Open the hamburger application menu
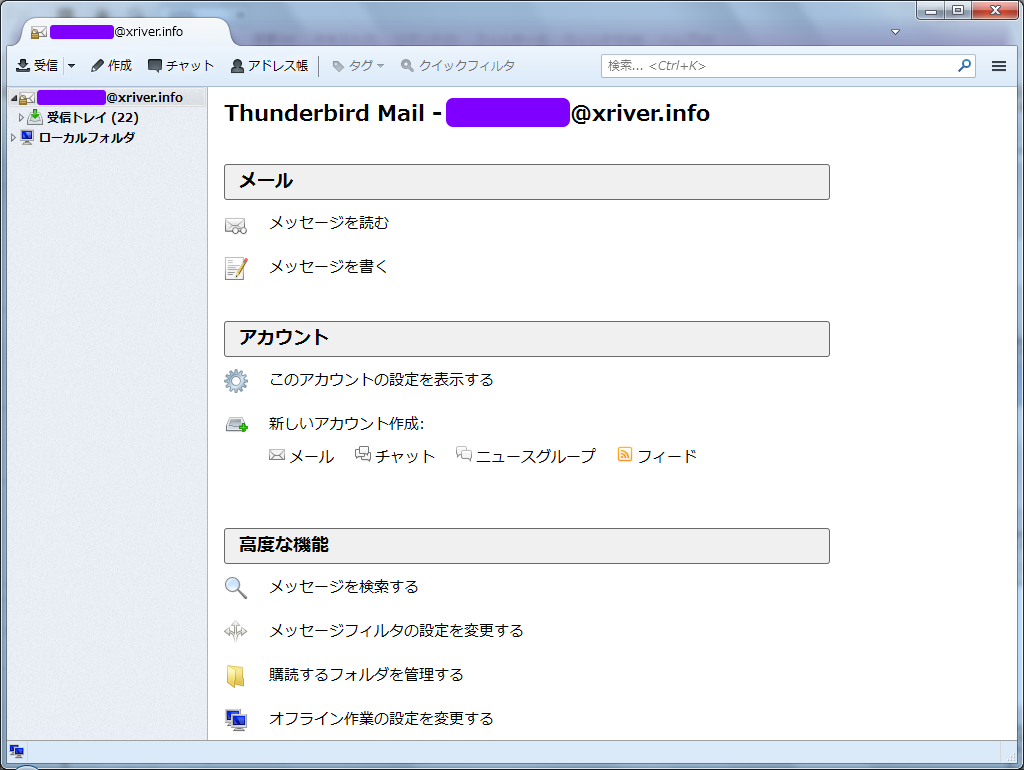This screenshot has height=770, width=1024. click(x=998, y=66)
